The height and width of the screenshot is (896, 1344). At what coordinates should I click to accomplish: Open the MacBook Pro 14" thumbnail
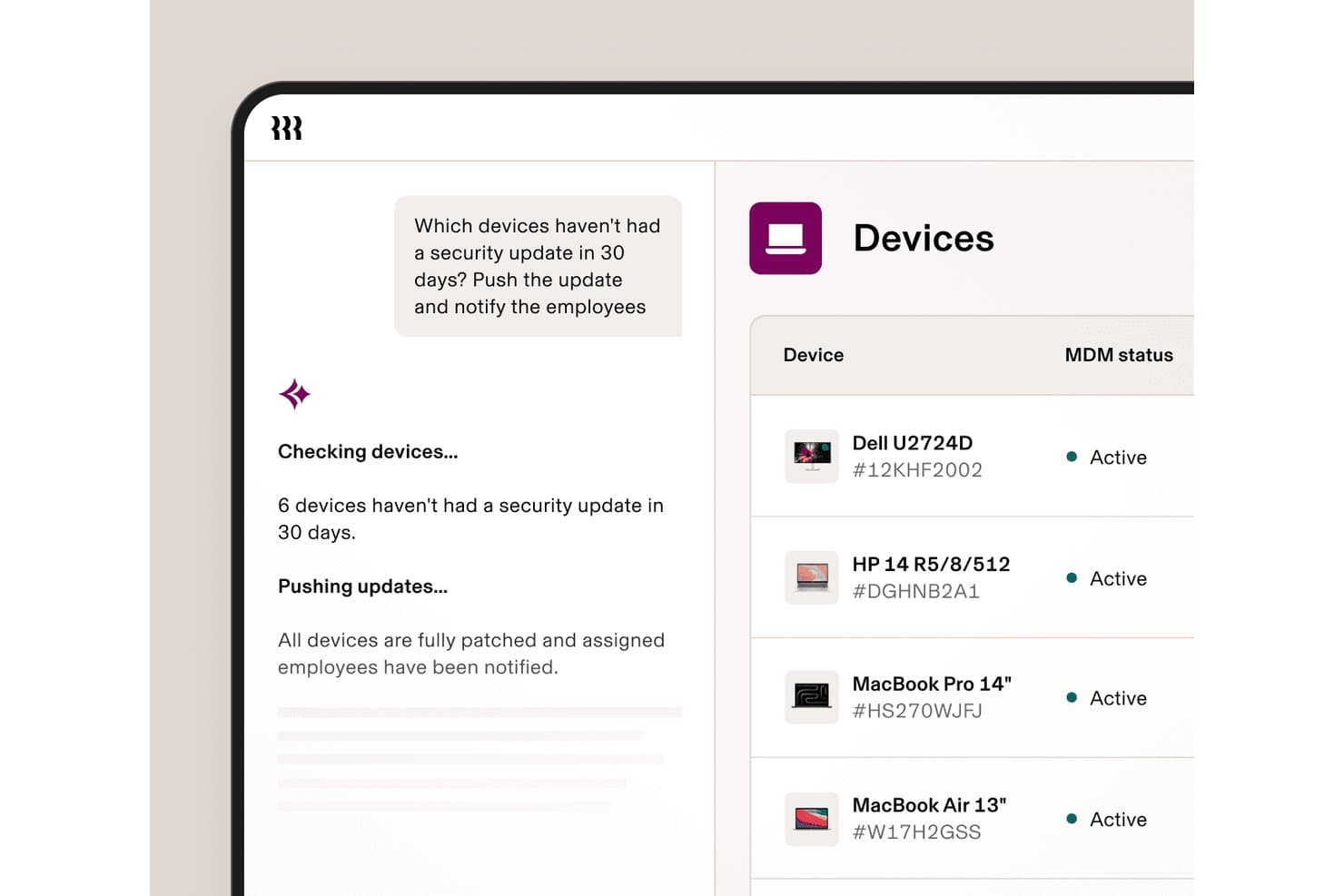click(x=811, y=697)
